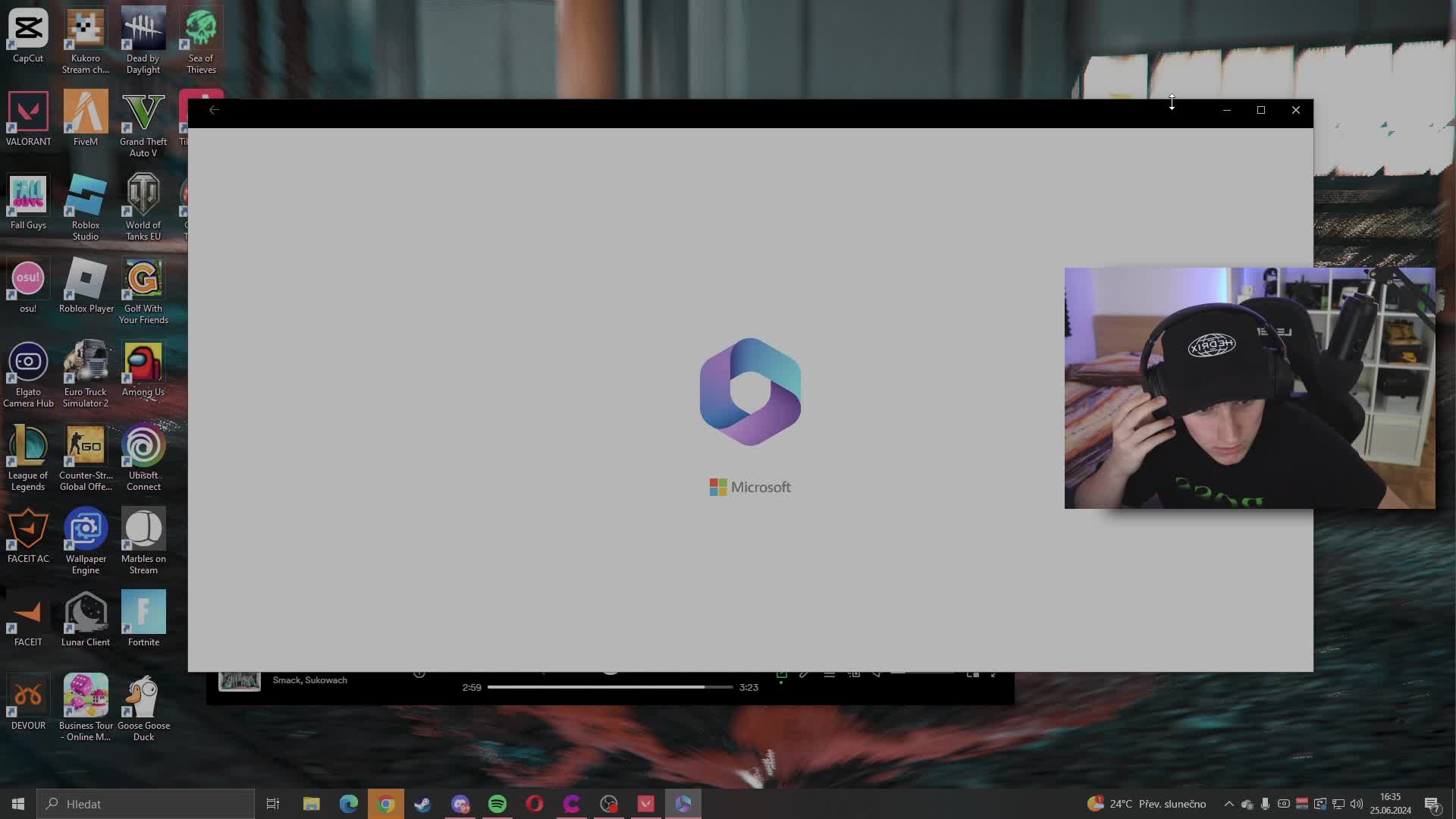Switch to Google Chrome on the taskbar
Image resolution: width=1456 pixels, height=819 pixels.
[386, 804]
